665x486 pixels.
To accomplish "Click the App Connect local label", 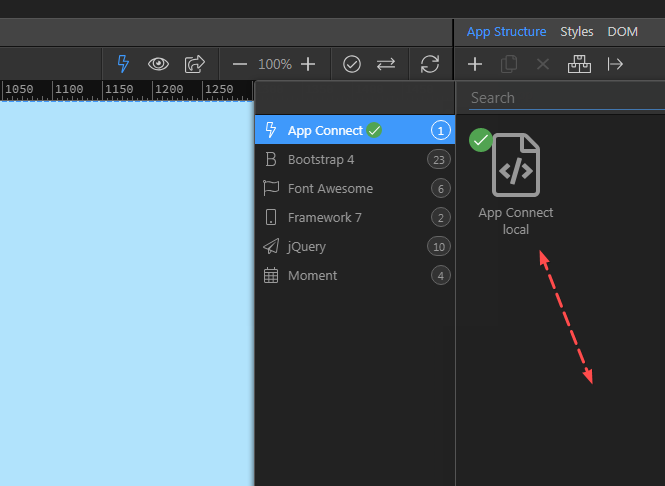I will point(516,221).
